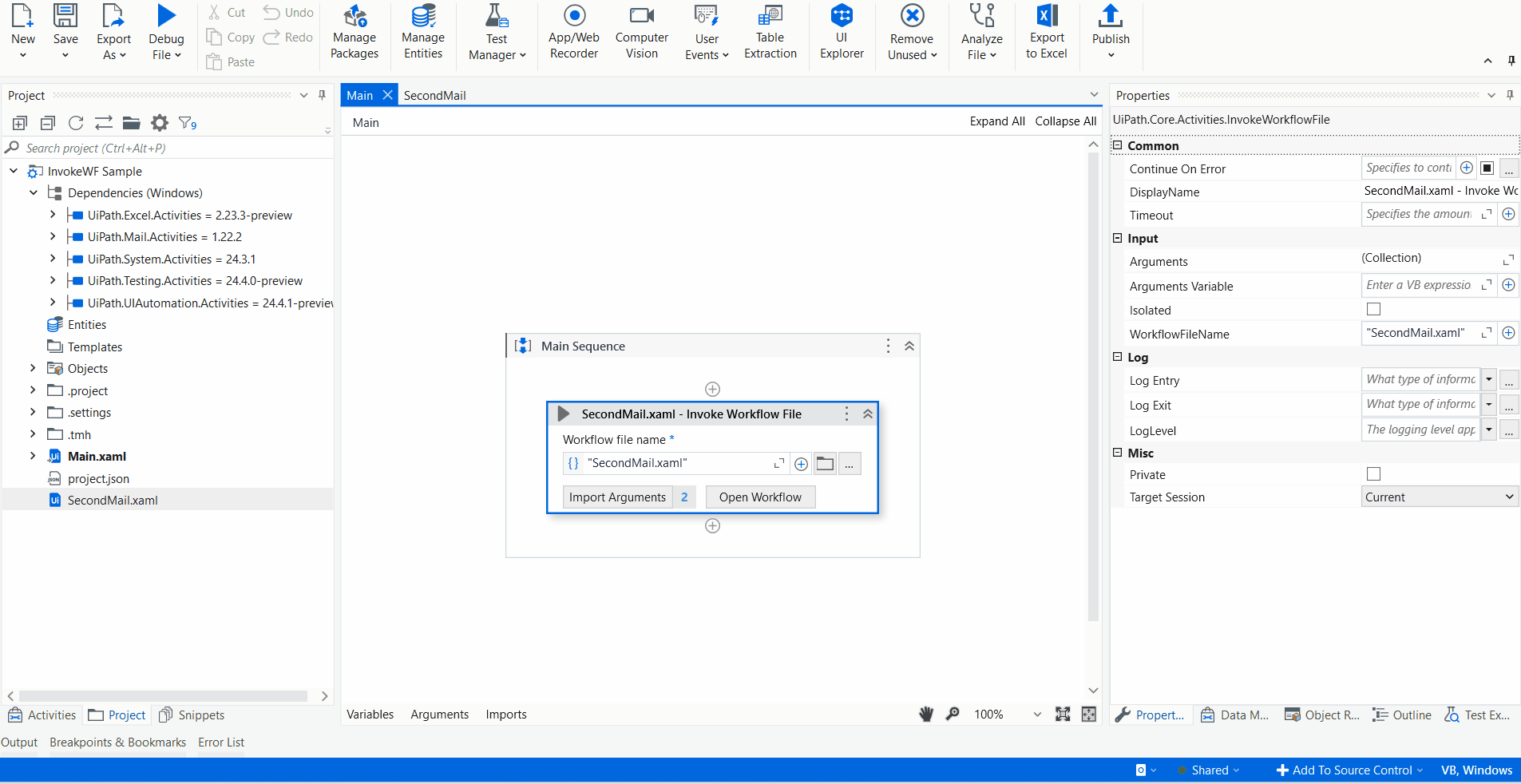This screenshot has width=1521, height=784.
Task: Run the SecondMail.xaml invoke activity
Action: pos(564,414)
